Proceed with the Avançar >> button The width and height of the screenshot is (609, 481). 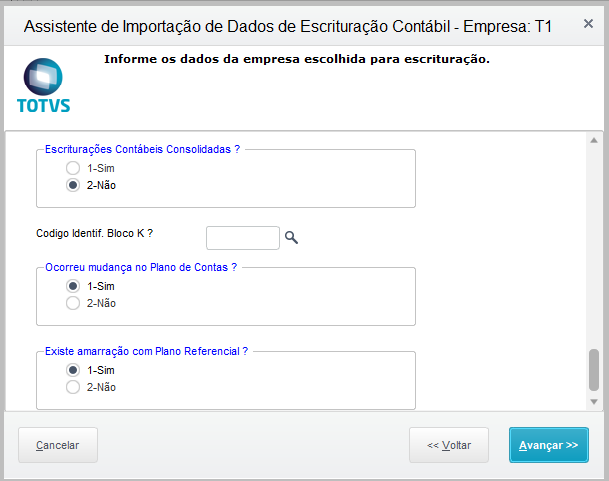[x=548, y=445]
